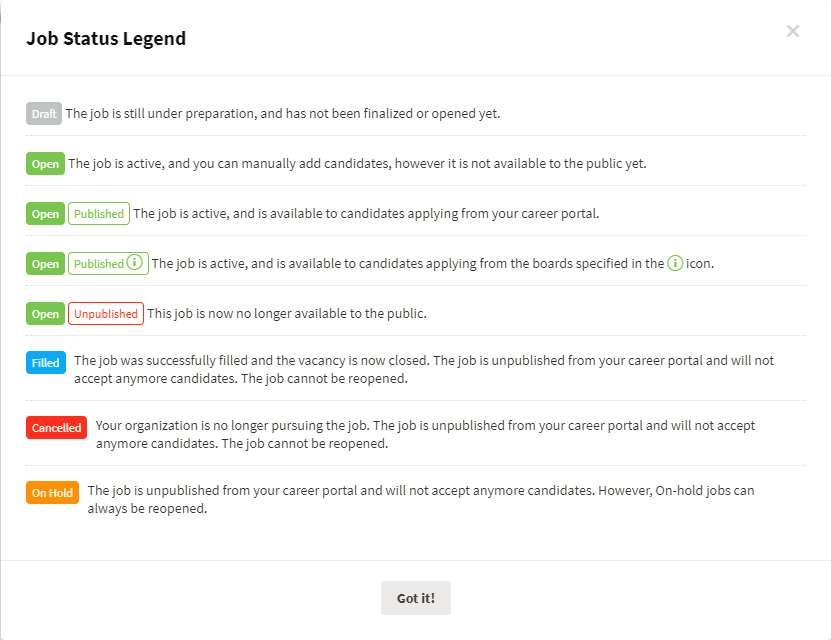Click the On Hold description about reopening

point(421,499)
